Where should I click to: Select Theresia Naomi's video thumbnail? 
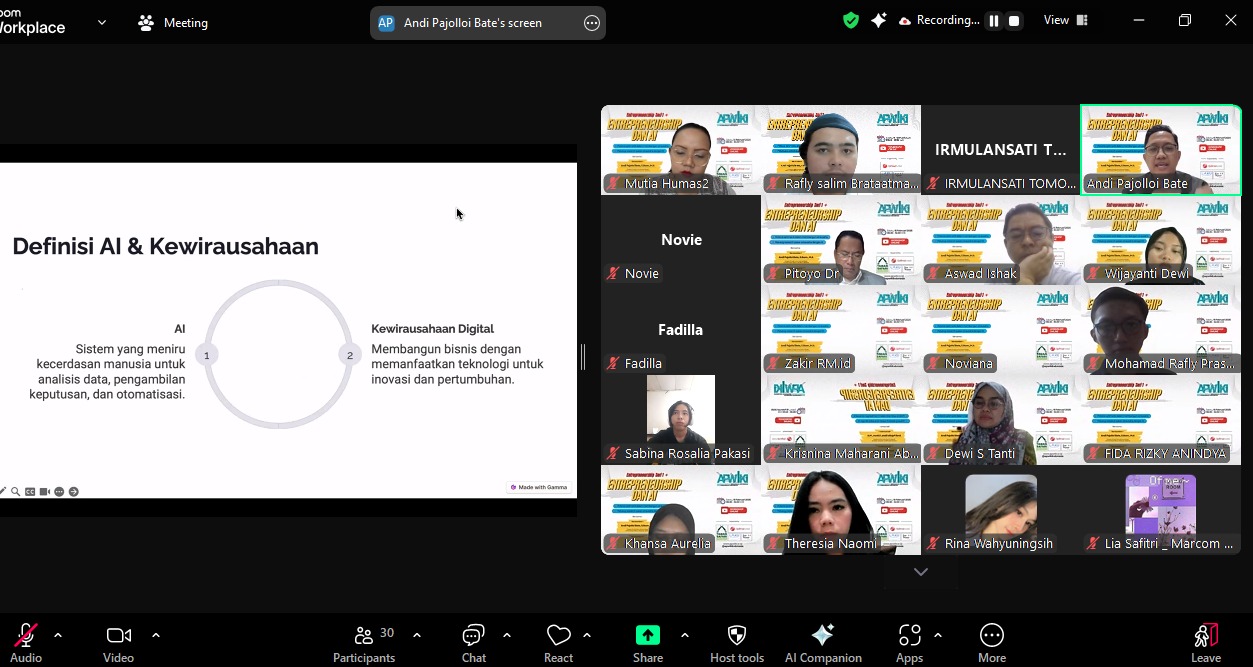840,510
